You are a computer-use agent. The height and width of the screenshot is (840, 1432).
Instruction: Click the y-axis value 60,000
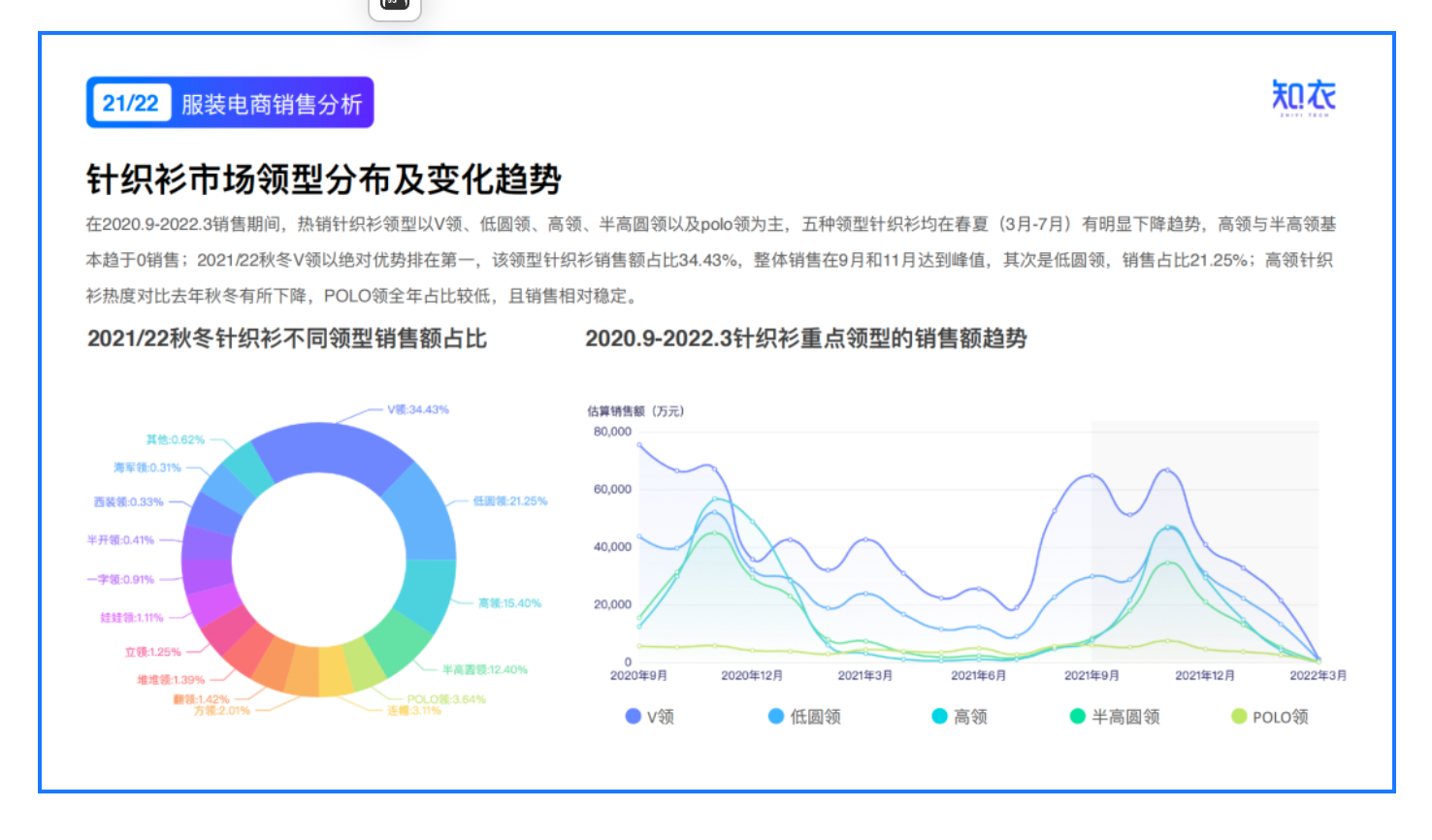click(612, 489)
